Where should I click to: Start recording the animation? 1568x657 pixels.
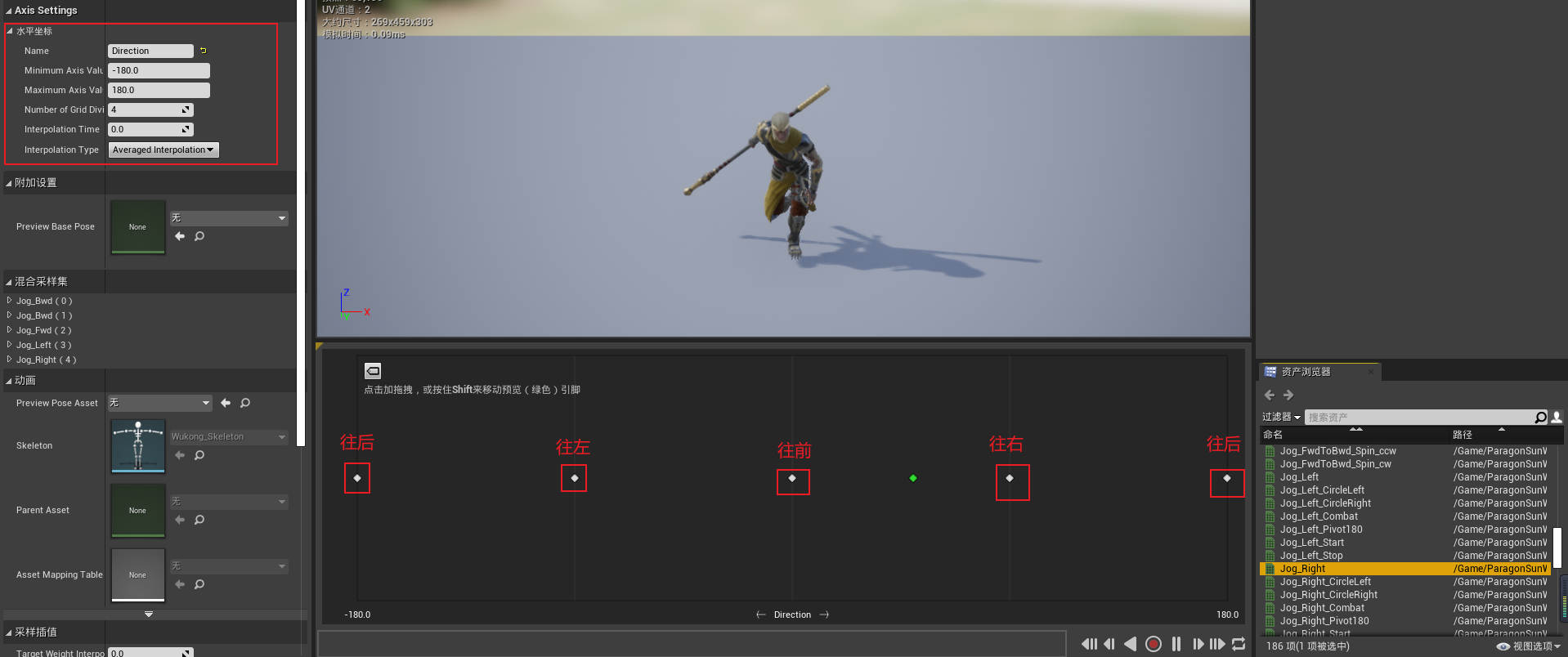1154,644
